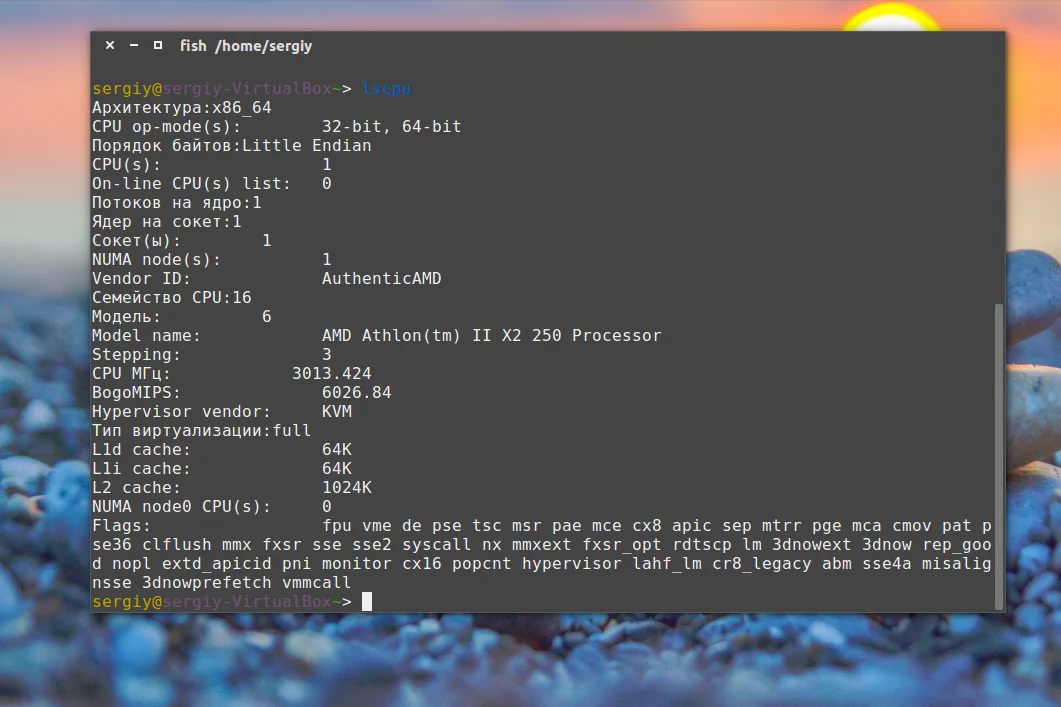Click the 'Тип виртуализации:full' line
1061x707 pixels.
[202, 430]
